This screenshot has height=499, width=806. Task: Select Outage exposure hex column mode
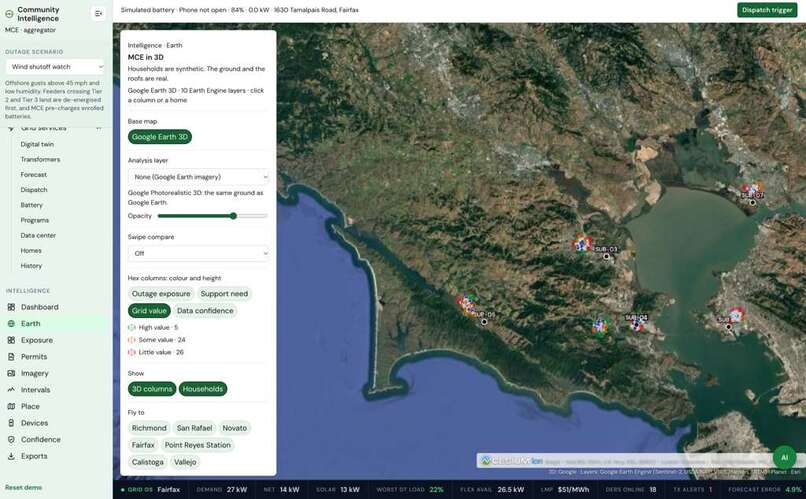(161, 293)
